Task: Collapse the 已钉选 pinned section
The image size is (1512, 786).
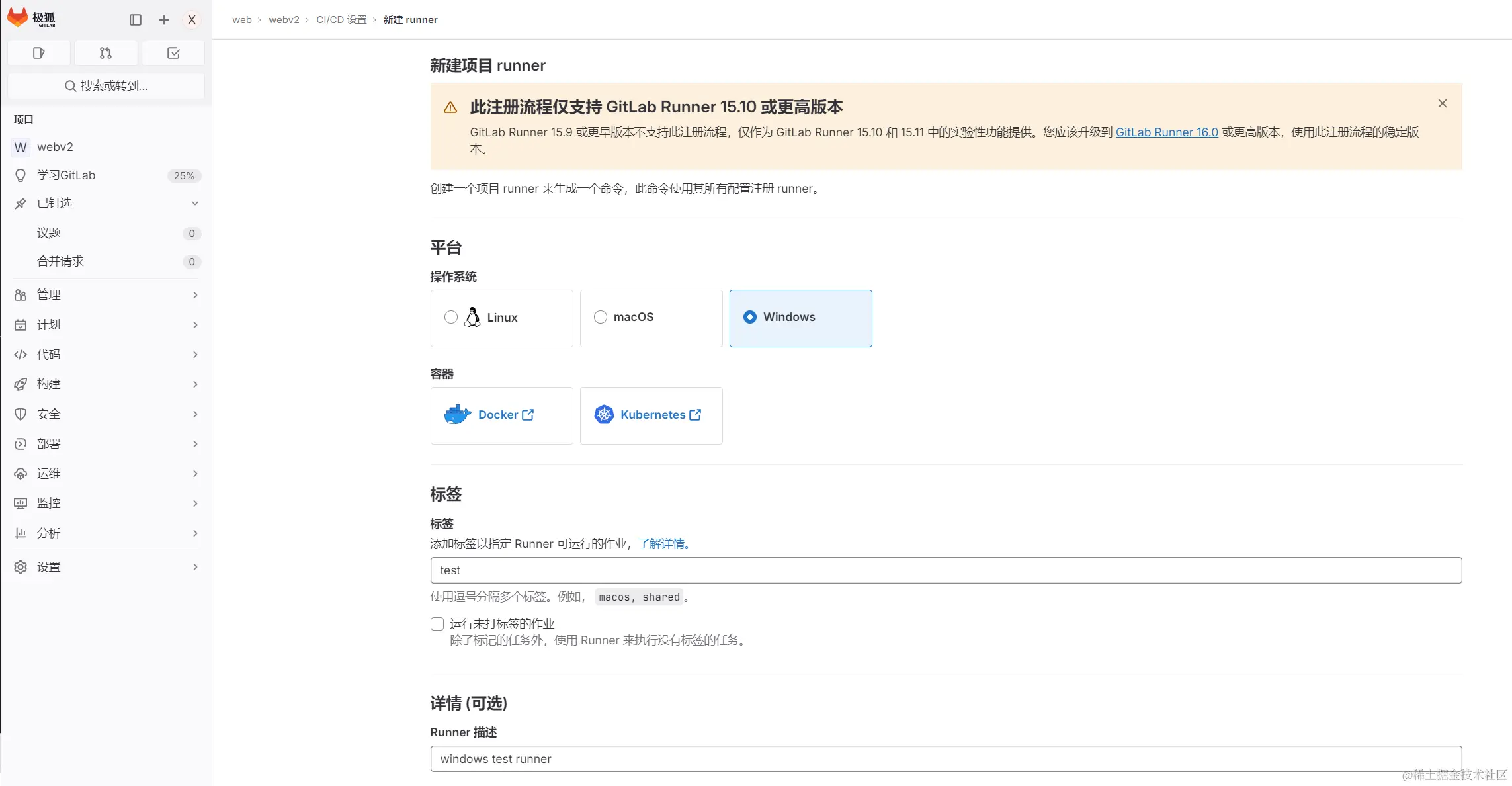Action: pos(194,203)
